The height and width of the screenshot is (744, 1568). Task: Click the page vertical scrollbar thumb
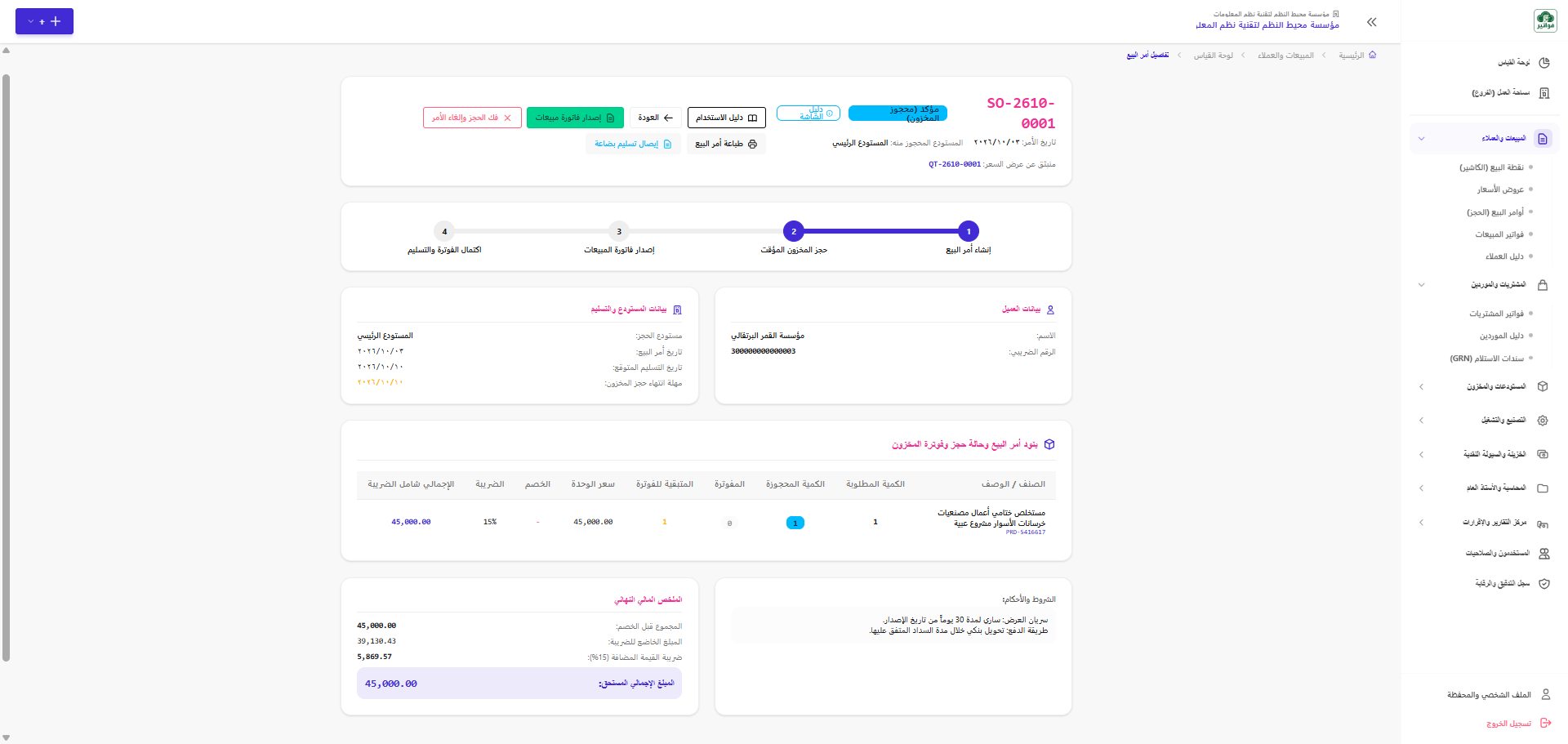point(7,368)
